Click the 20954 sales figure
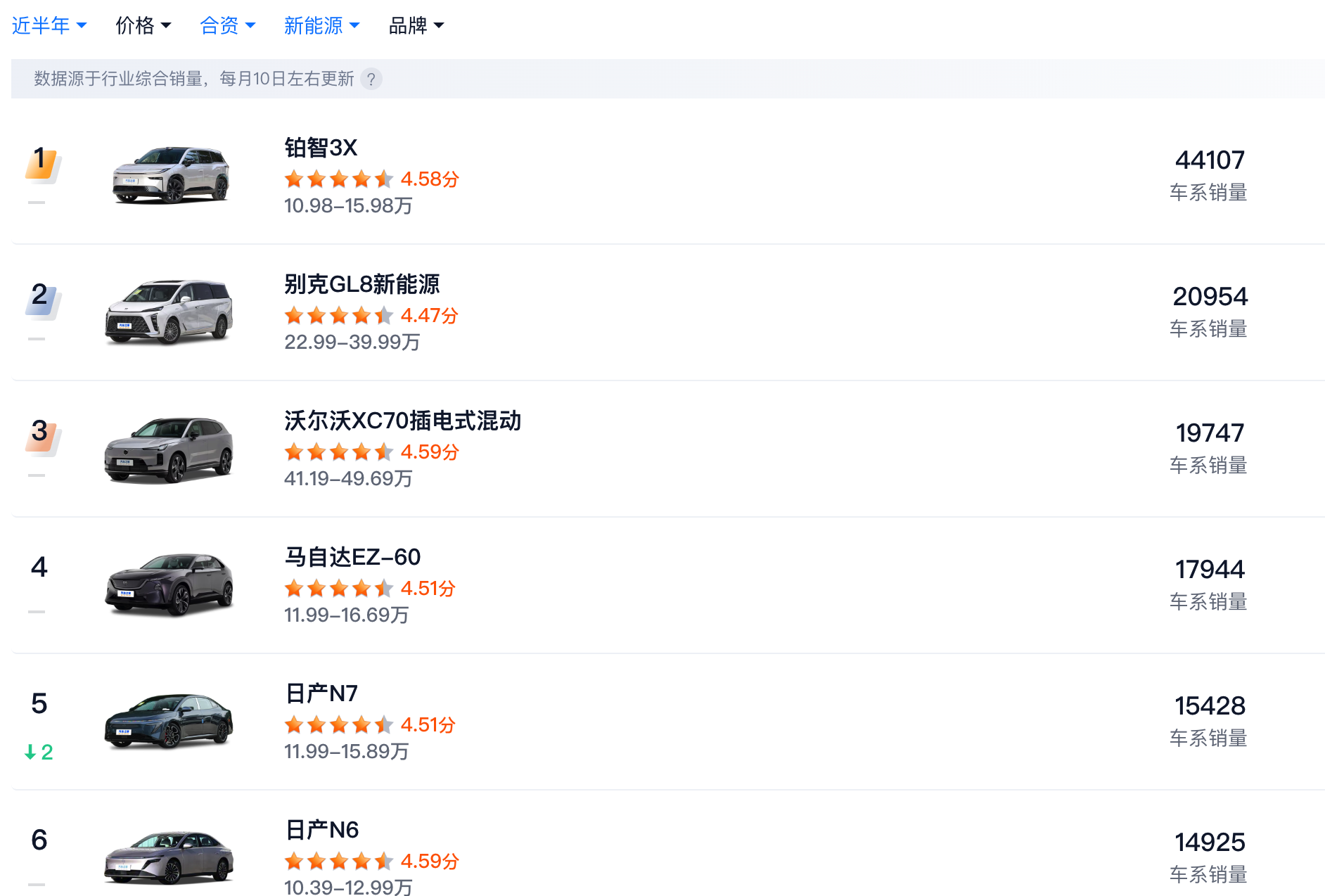Screen dimensions: 1325x896 pos(1210,297)
